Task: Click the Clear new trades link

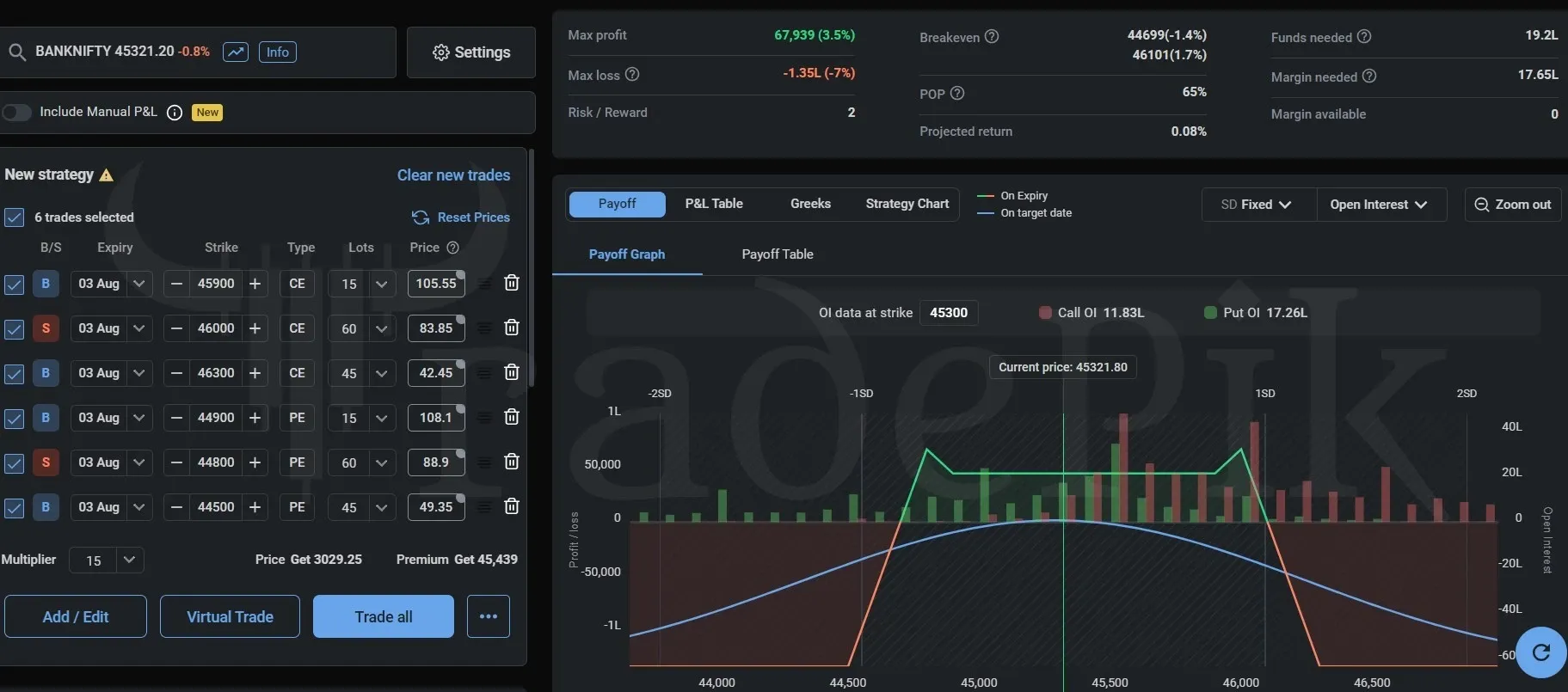Action: click(x=453, y=175)
